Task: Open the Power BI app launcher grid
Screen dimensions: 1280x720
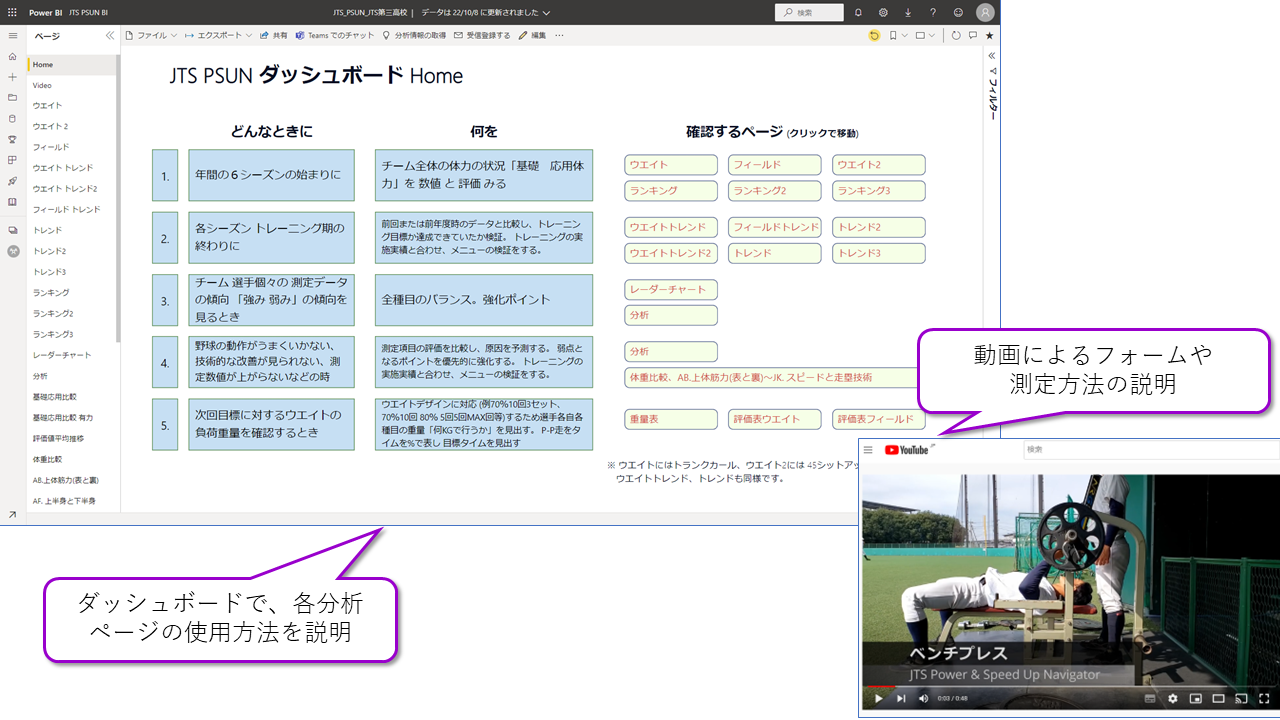Action: click(x=13, y=13)
